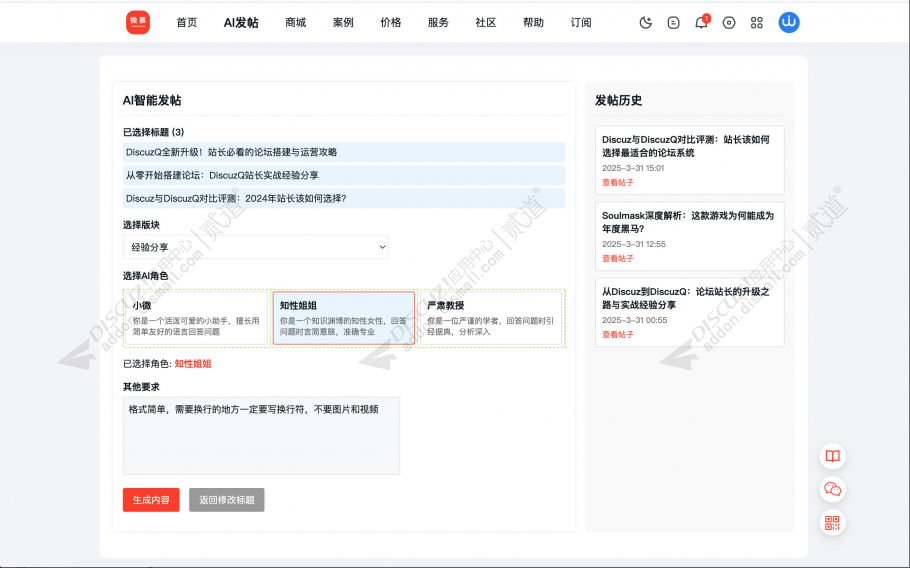
Task: Click the 发帖历史 panel heading
Action: click(619, 100)
